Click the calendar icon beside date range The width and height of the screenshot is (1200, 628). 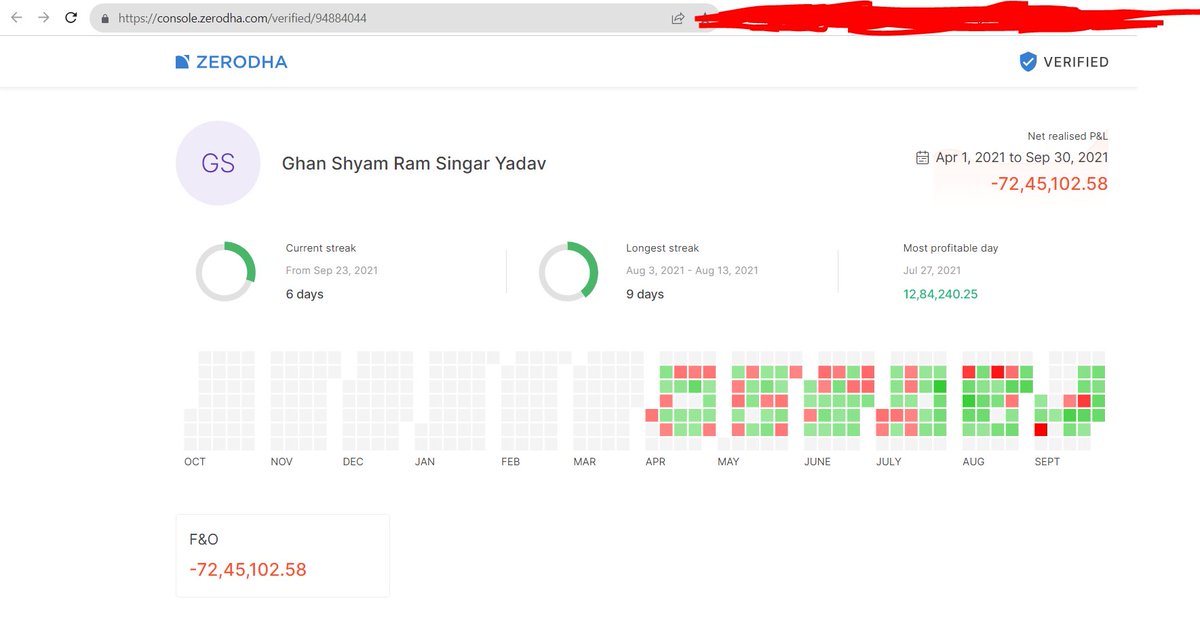(923, 158)
